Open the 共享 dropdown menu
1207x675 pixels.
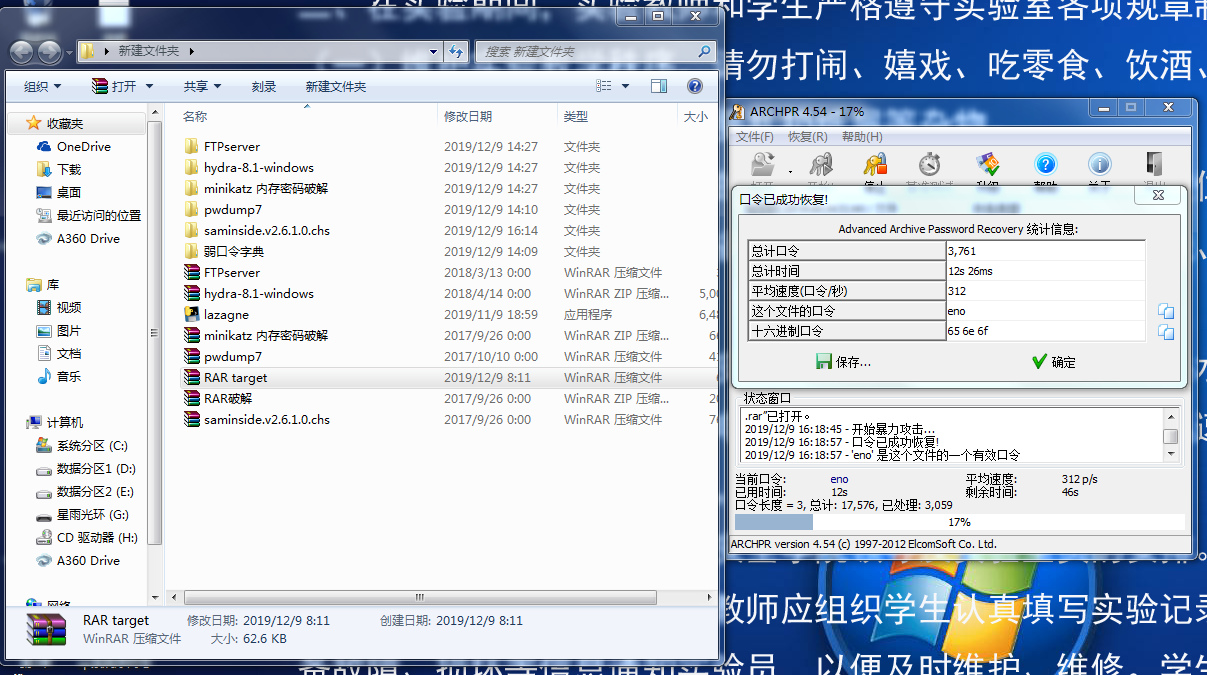pyautogui.click(x=202, y=86)
